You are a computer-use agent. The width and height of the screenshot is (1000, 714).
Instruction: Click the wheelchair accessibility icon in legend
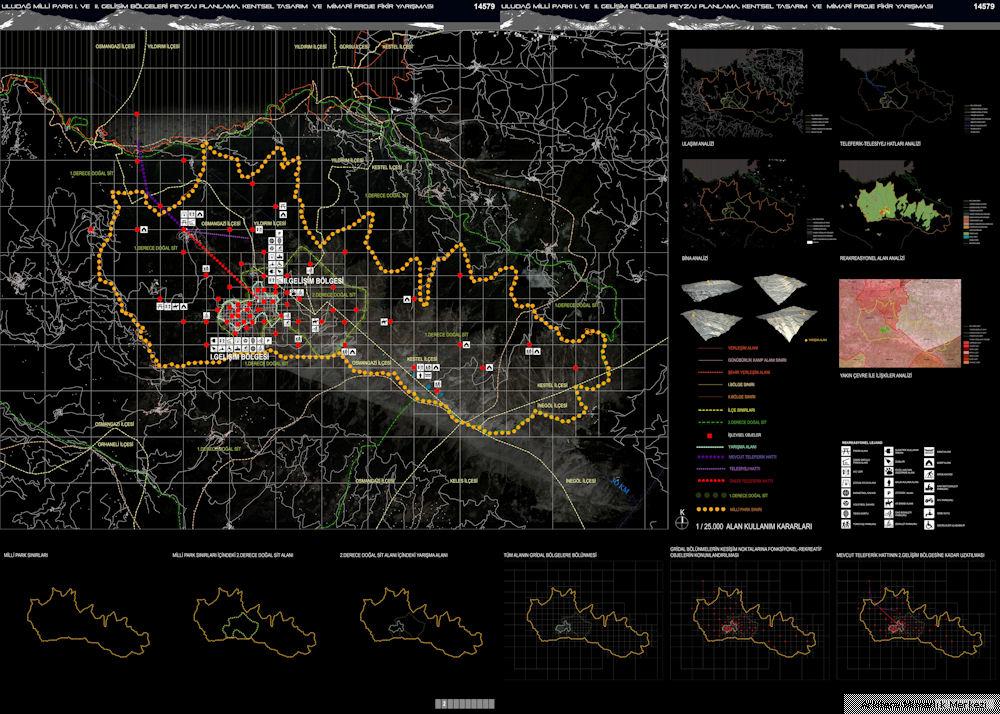tap(929, 525)
